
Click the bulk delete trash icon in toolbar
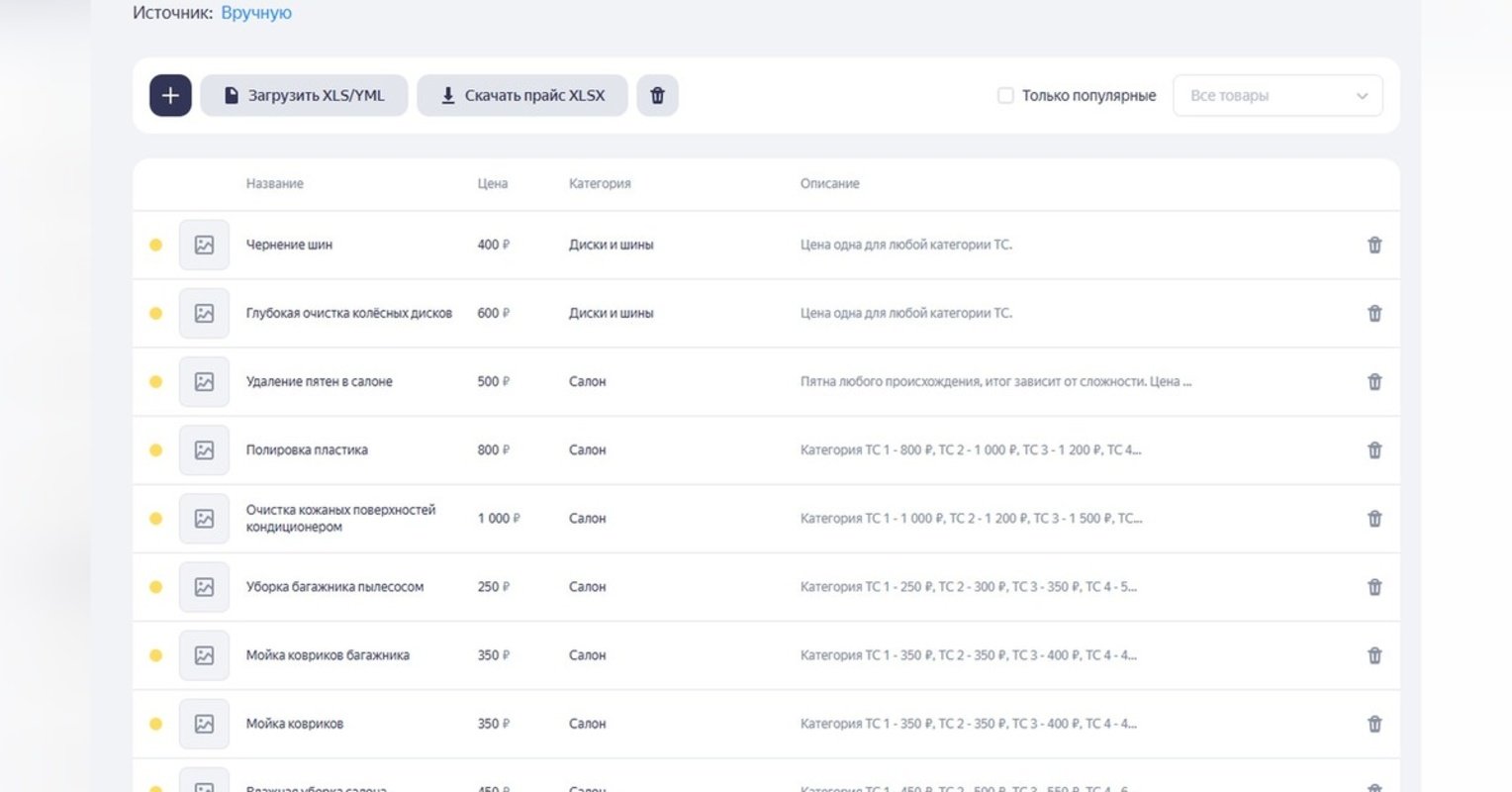[x=657, y=95]
